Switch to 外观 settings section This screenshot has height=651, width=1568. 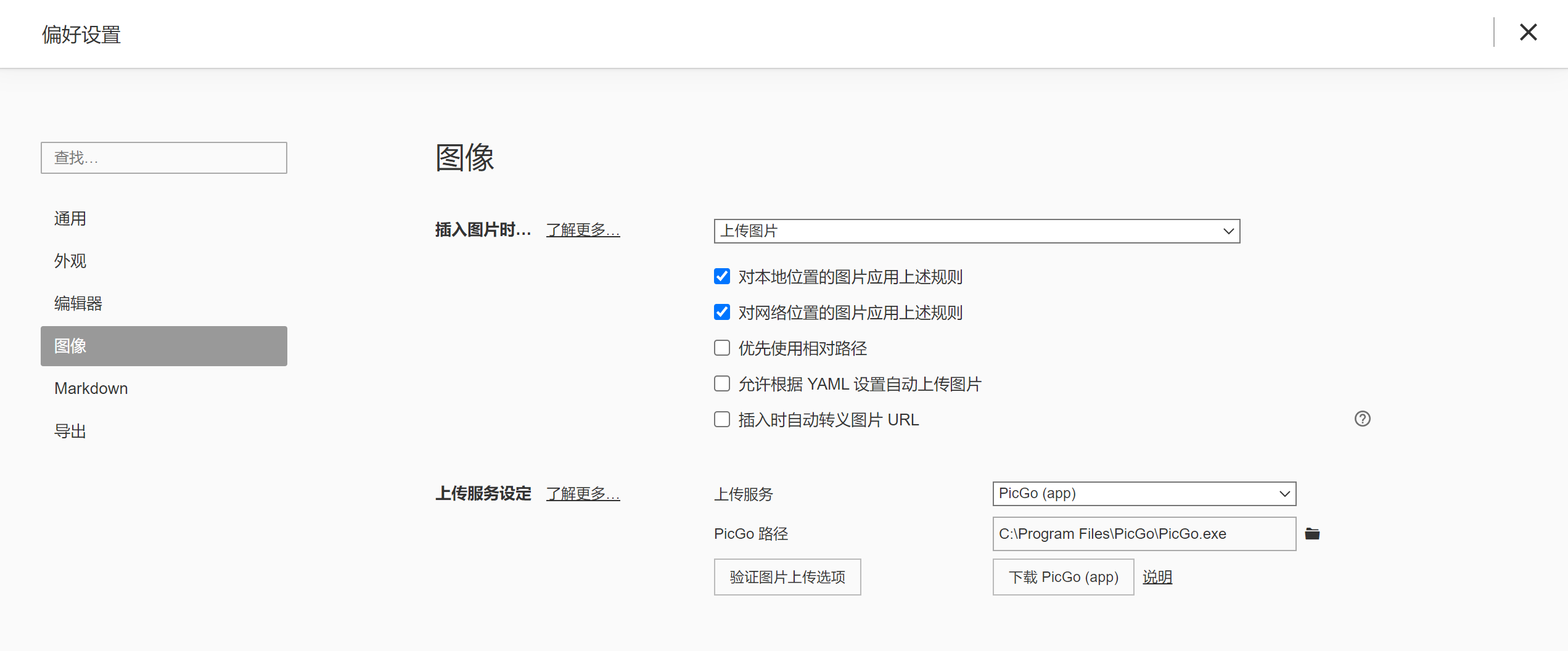(x=70, y=261)
